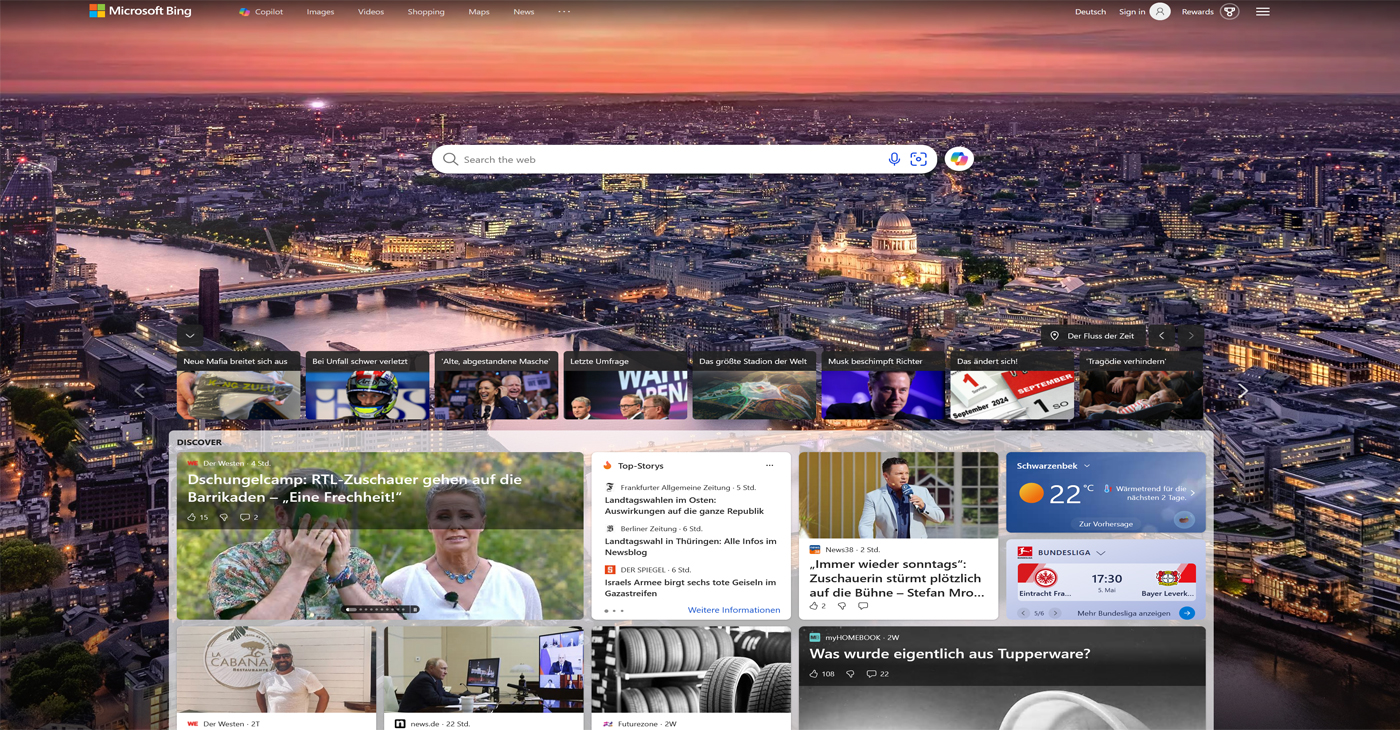Click the Sign in profile avatar
This screenshot has width=1400, height=730.
[x=1160, y=12]
